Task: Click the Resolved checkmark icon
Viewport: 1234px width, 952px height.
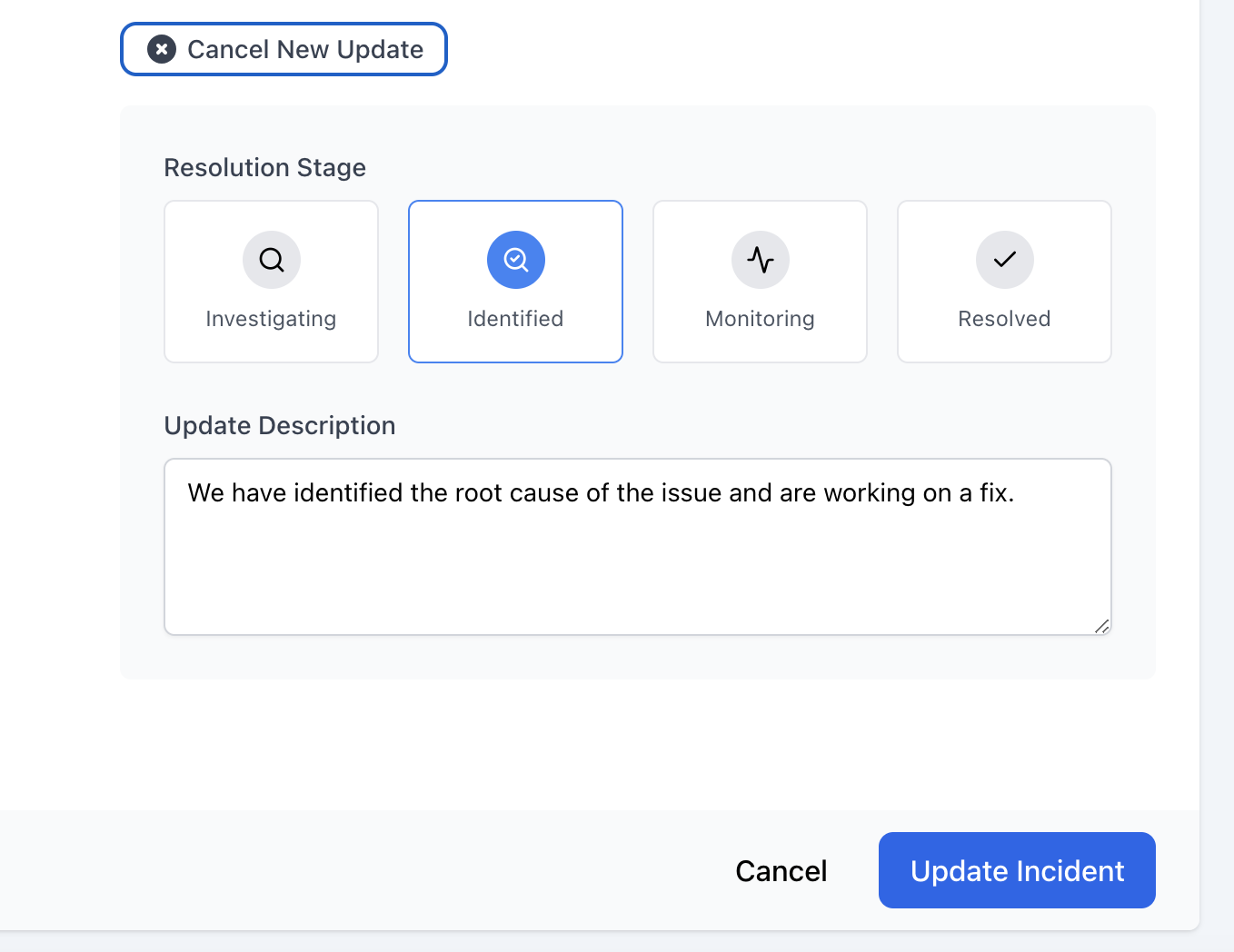Action: click(1004, 260)
